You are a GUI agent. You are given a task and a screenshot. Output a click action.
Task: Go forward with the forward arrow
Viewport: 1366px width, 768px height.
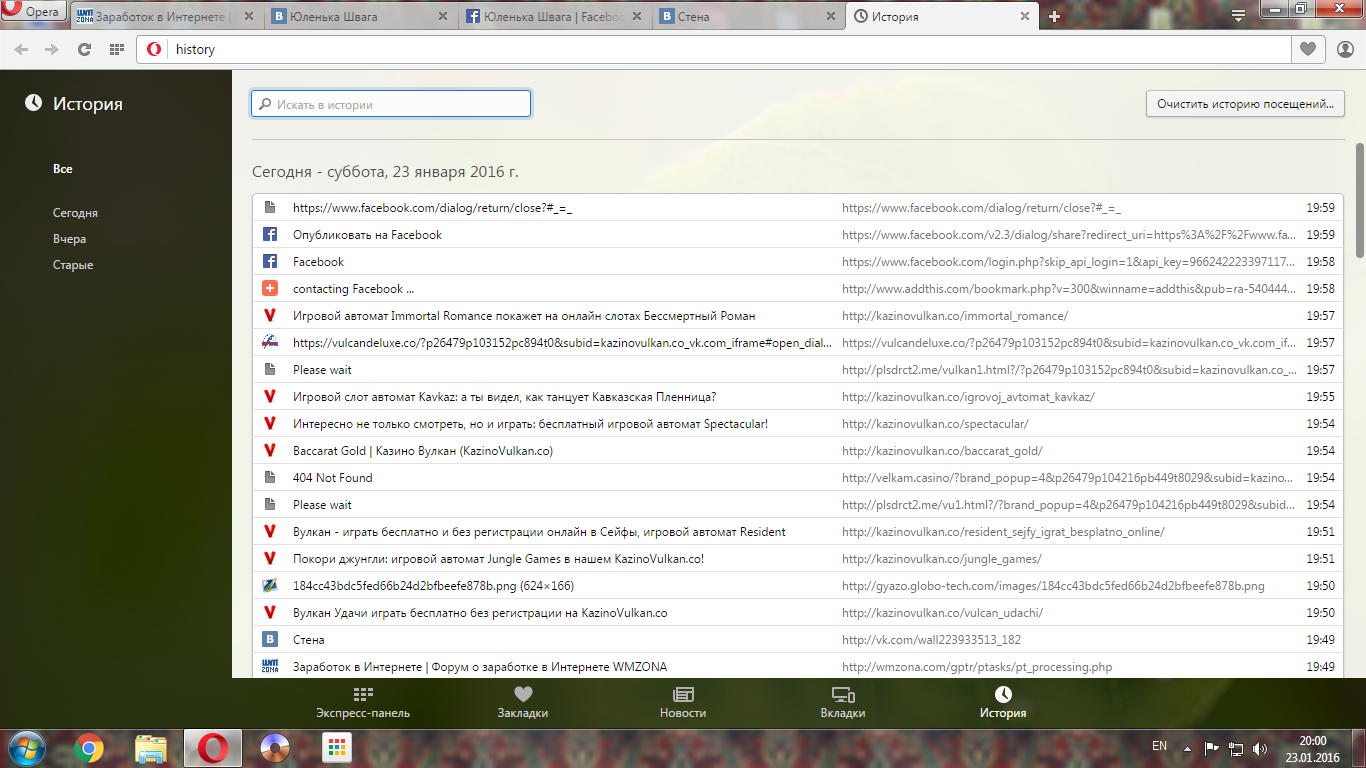click(x=52, y=49)
